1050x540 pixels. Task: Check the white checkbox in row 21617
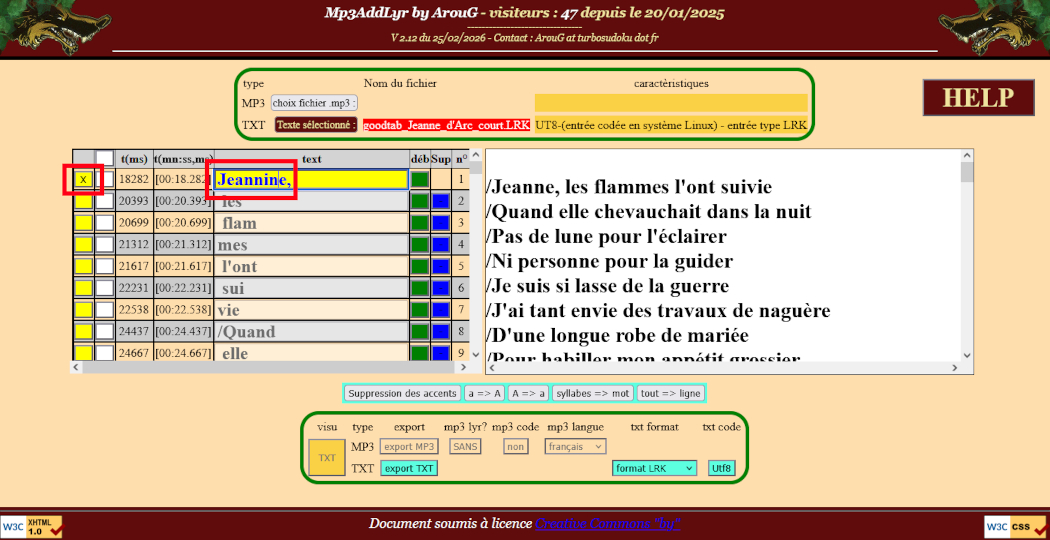click(104, 267)
